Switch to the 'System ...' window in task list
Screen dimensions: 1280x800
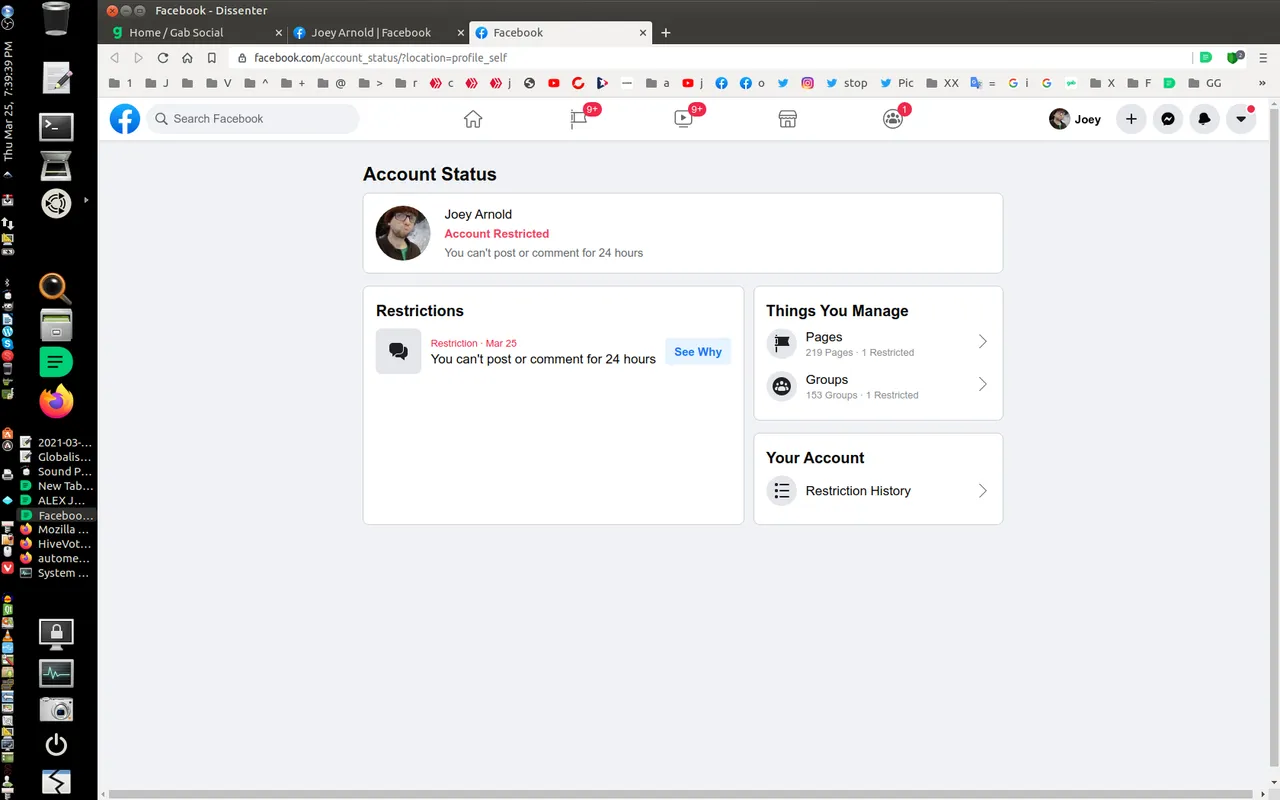(56, 573)
